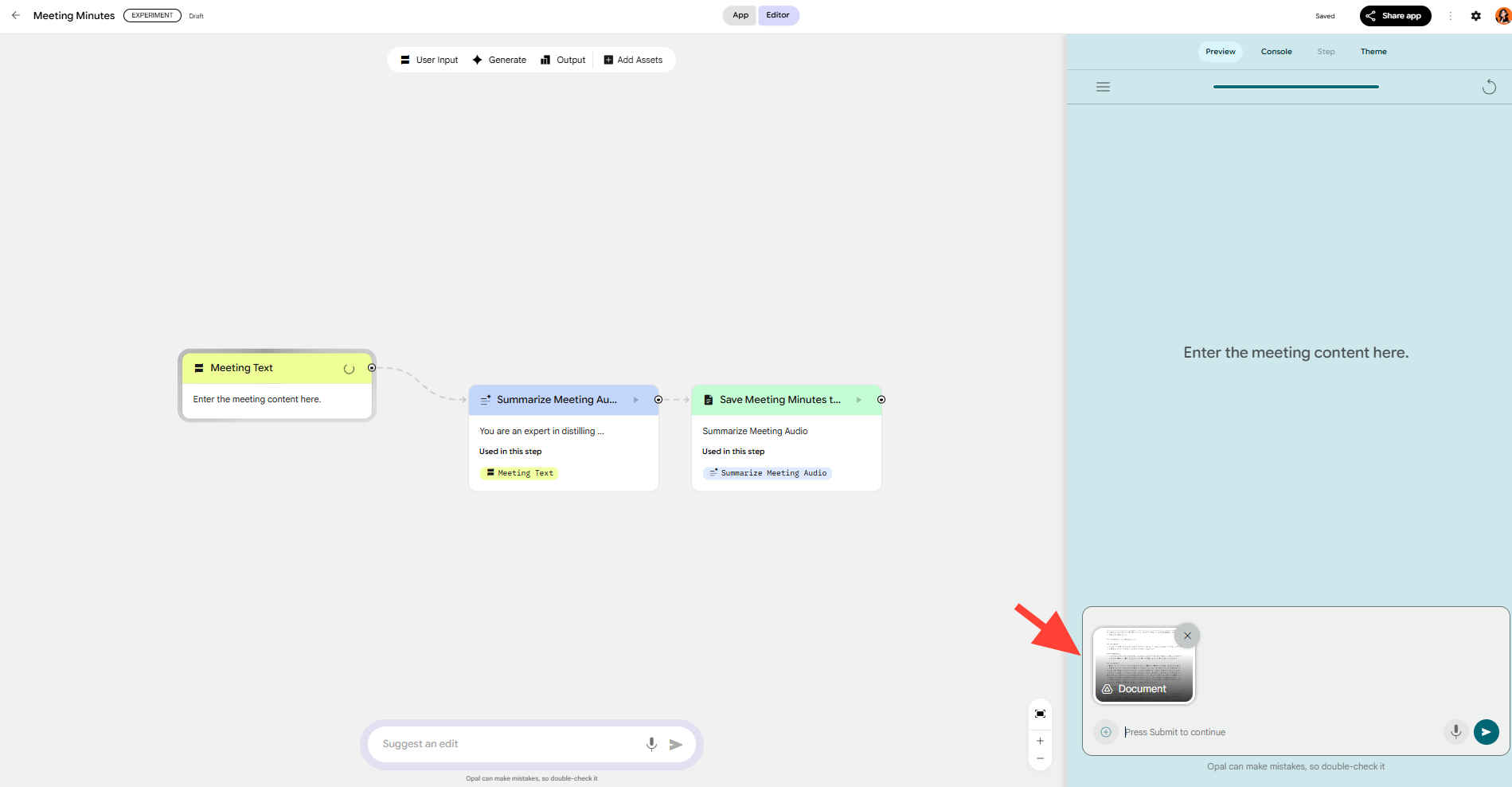The height and width of the screenshot is (787, 1512).
Task: Click the back arrow next to Meeting Minutes
Action: (x=16, y=15)
